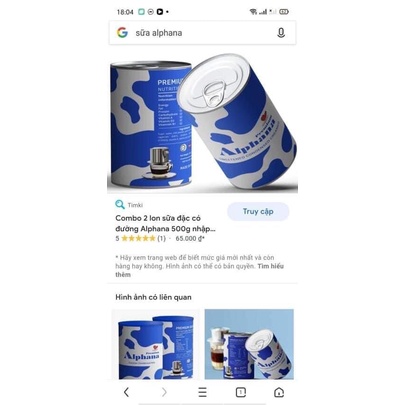Go back using the browser back arrow

(126, 392)
